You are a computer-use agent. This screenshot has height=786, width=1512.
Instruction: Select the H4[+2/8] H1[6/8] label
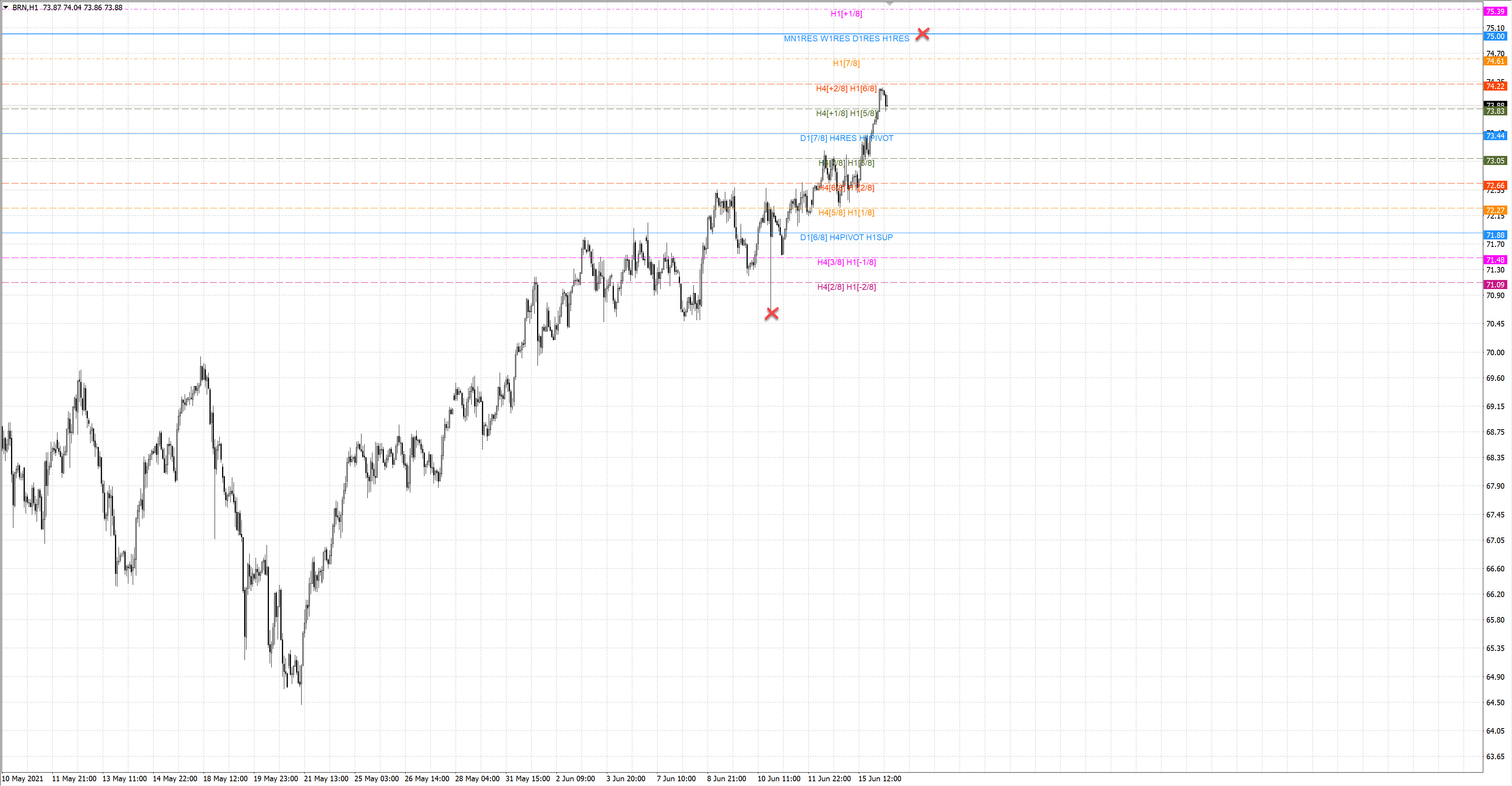coord(846,89)
